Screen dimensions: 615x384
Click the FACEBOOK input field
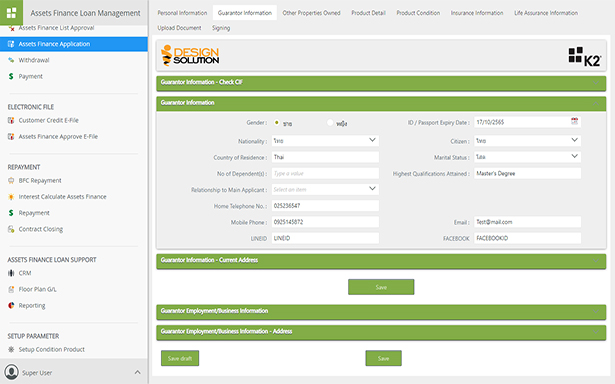tap(527, 238)
